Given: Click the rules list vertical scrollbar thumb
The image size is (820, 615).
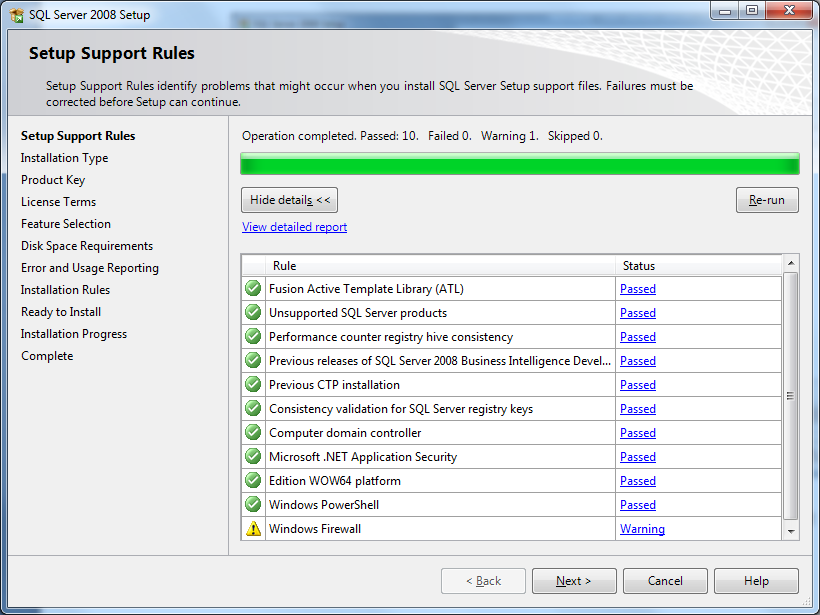Looking at the screenshot, I should pos(791,396).
